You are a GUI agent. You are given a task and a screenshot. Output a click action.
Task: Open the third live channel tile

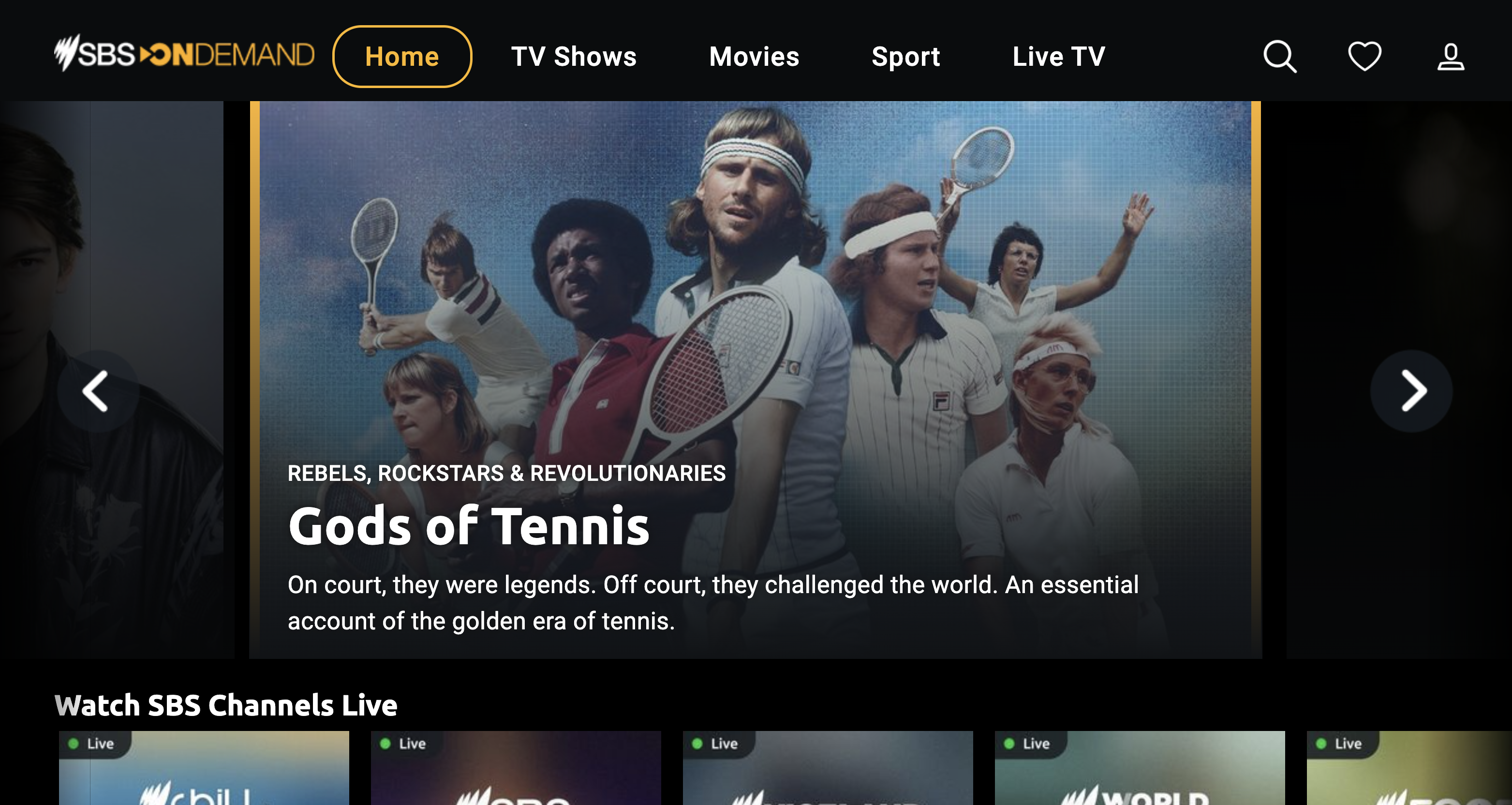(x=828, y=767)
